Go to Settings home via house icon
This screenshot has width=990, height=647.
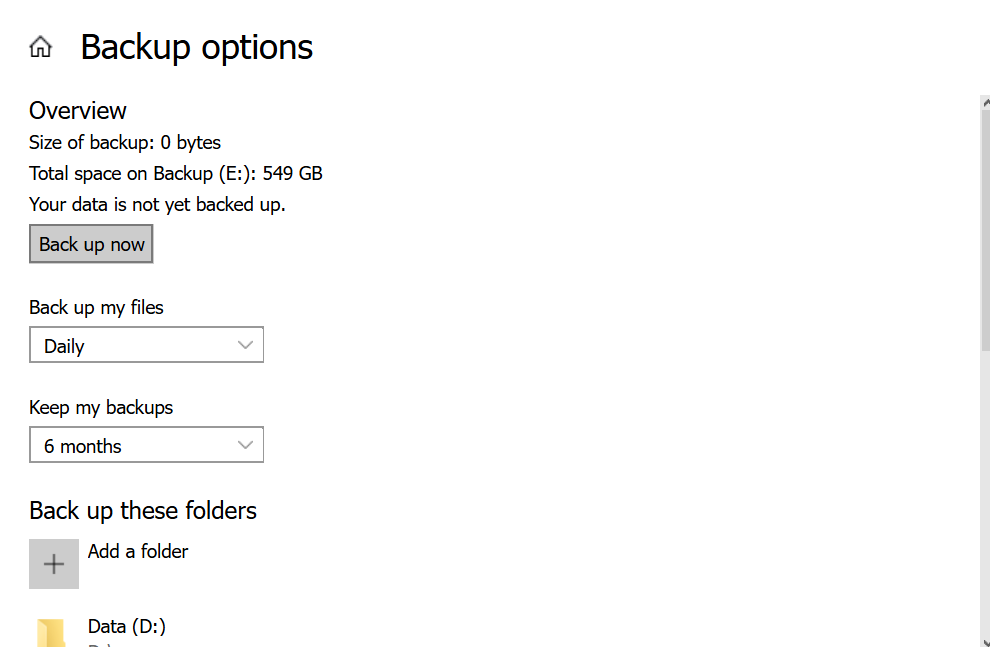click(x=40, y=47)
